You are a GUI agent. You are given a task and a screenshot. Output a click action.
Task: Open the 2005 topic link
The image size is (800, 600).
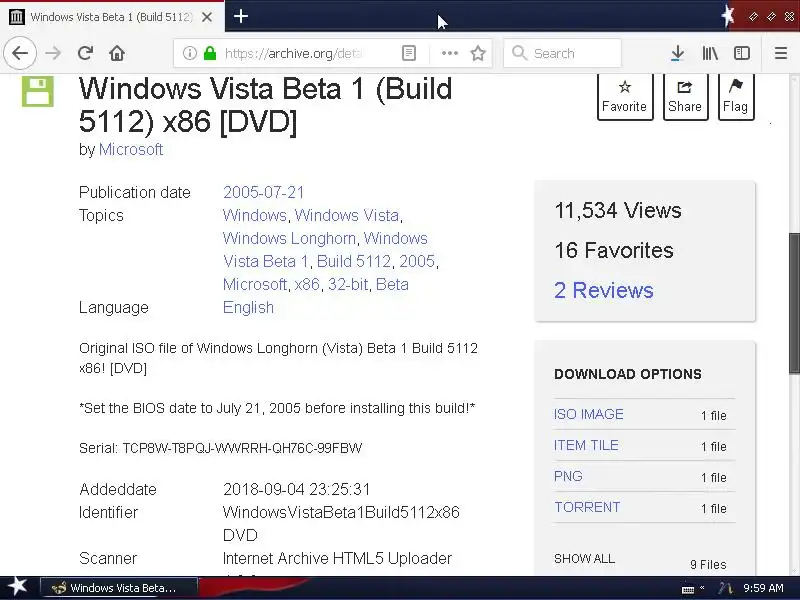[417, 261]
